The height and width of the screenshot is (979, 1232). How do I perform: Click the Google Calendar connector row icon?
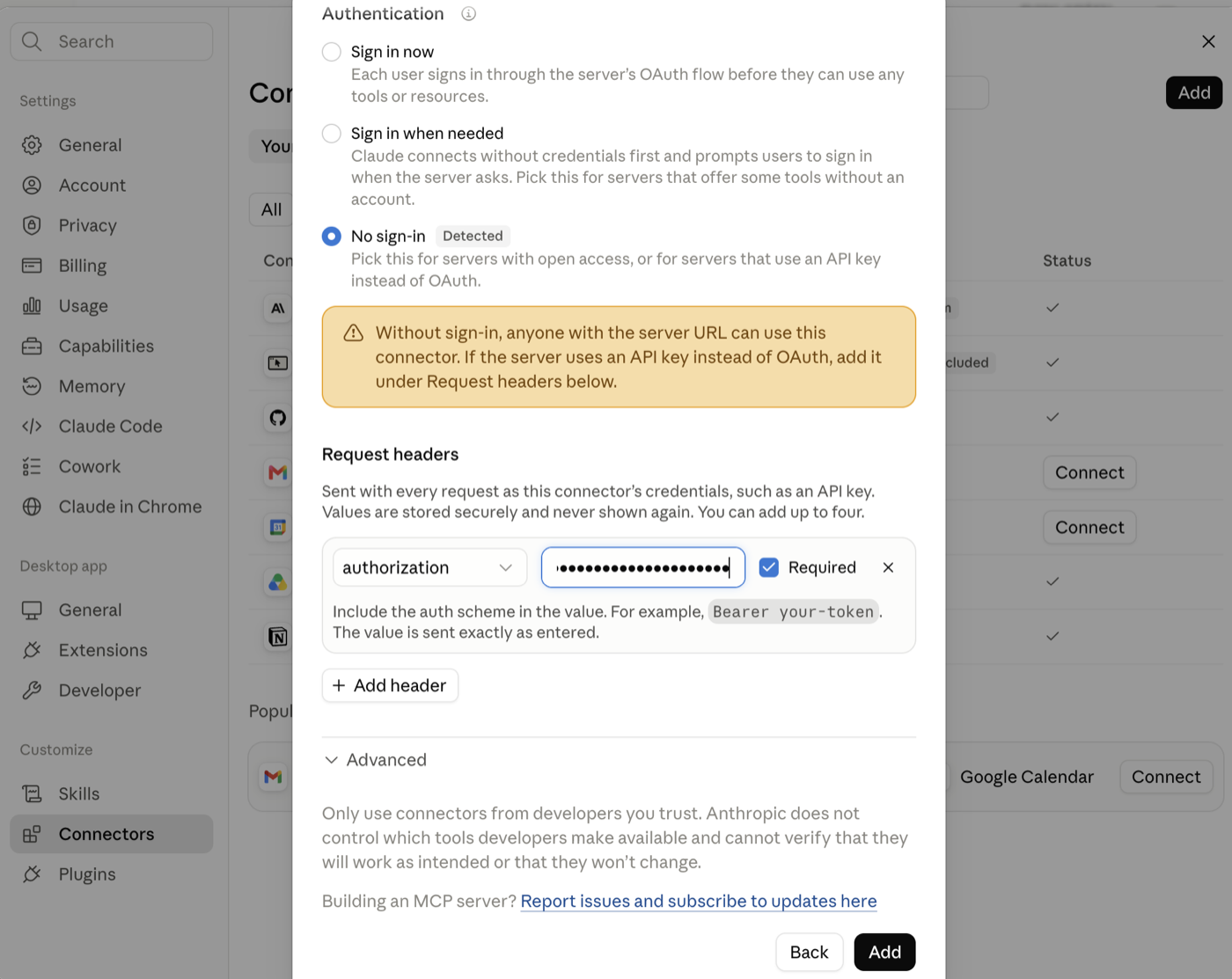click(278, 527)
